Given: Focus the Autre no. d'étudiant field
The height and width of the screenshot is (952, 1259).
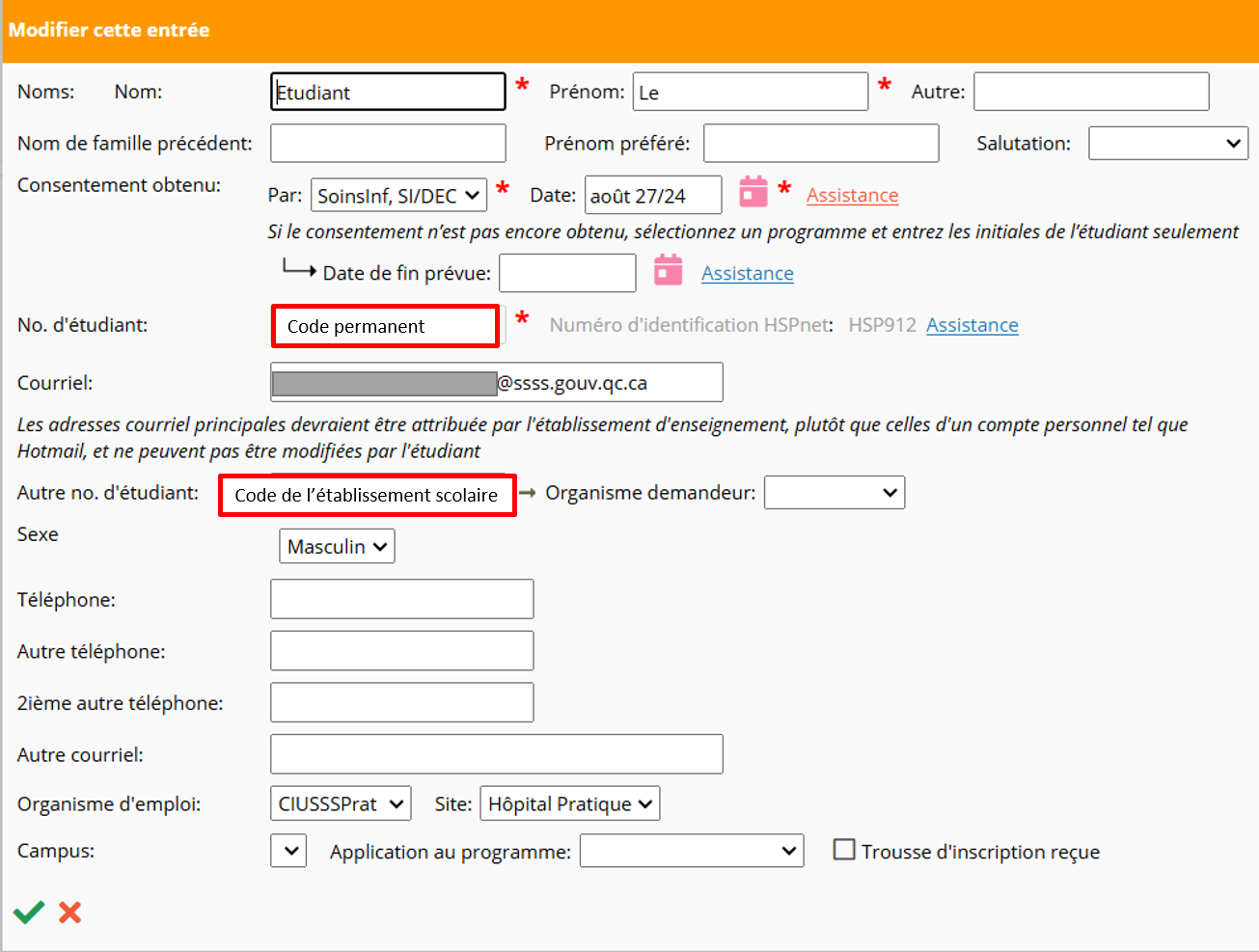Looking at the screenshot, I should (368, 495).
